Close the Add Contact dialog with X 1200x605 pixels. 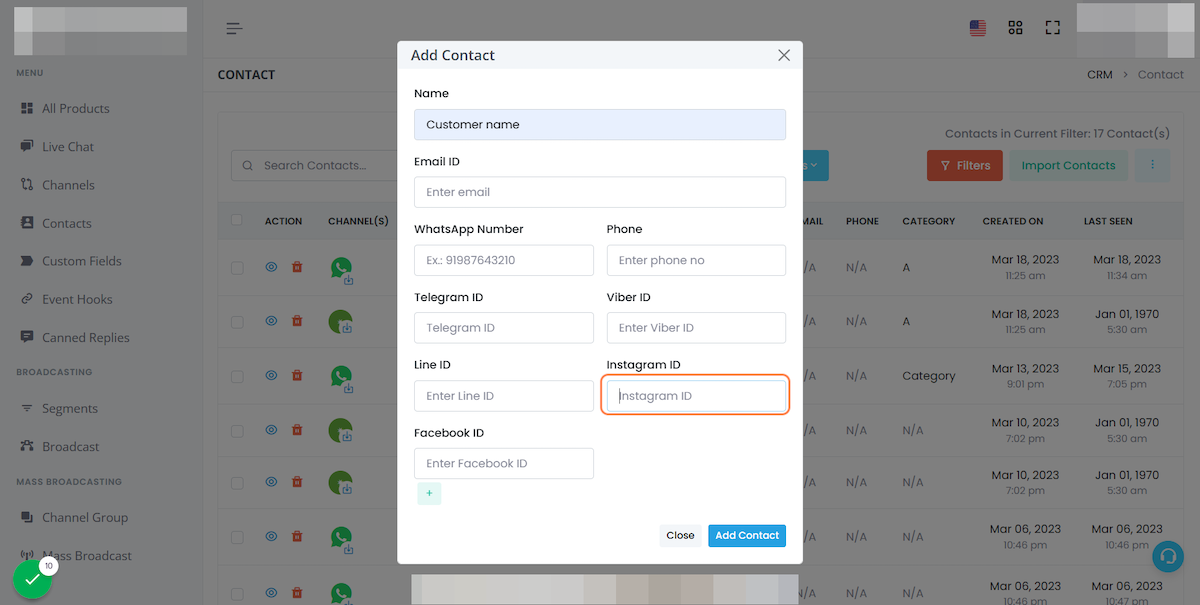pos(784,56)
